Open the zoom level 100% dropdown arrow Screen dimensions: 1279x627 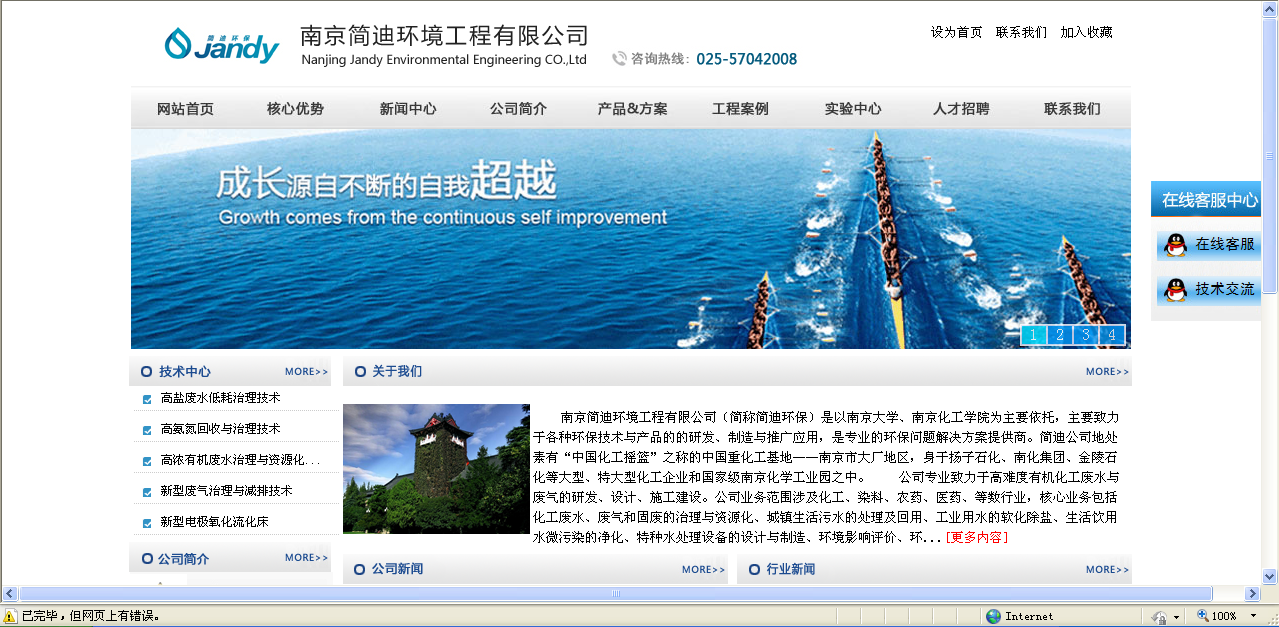1253,616
